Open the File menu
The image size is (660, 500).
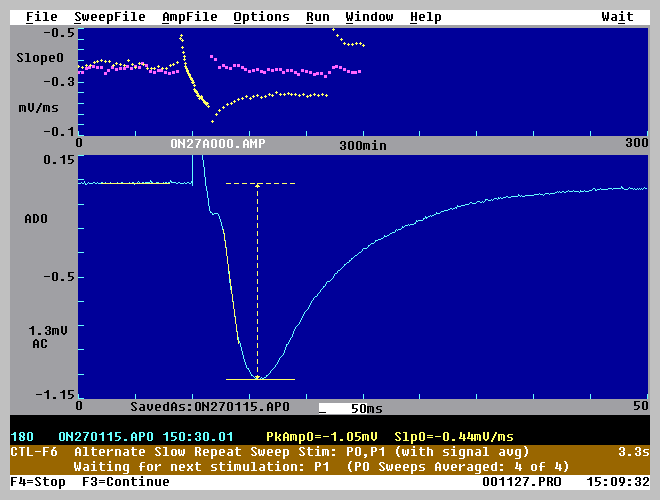pyautogui.click(x=41, y=17)
